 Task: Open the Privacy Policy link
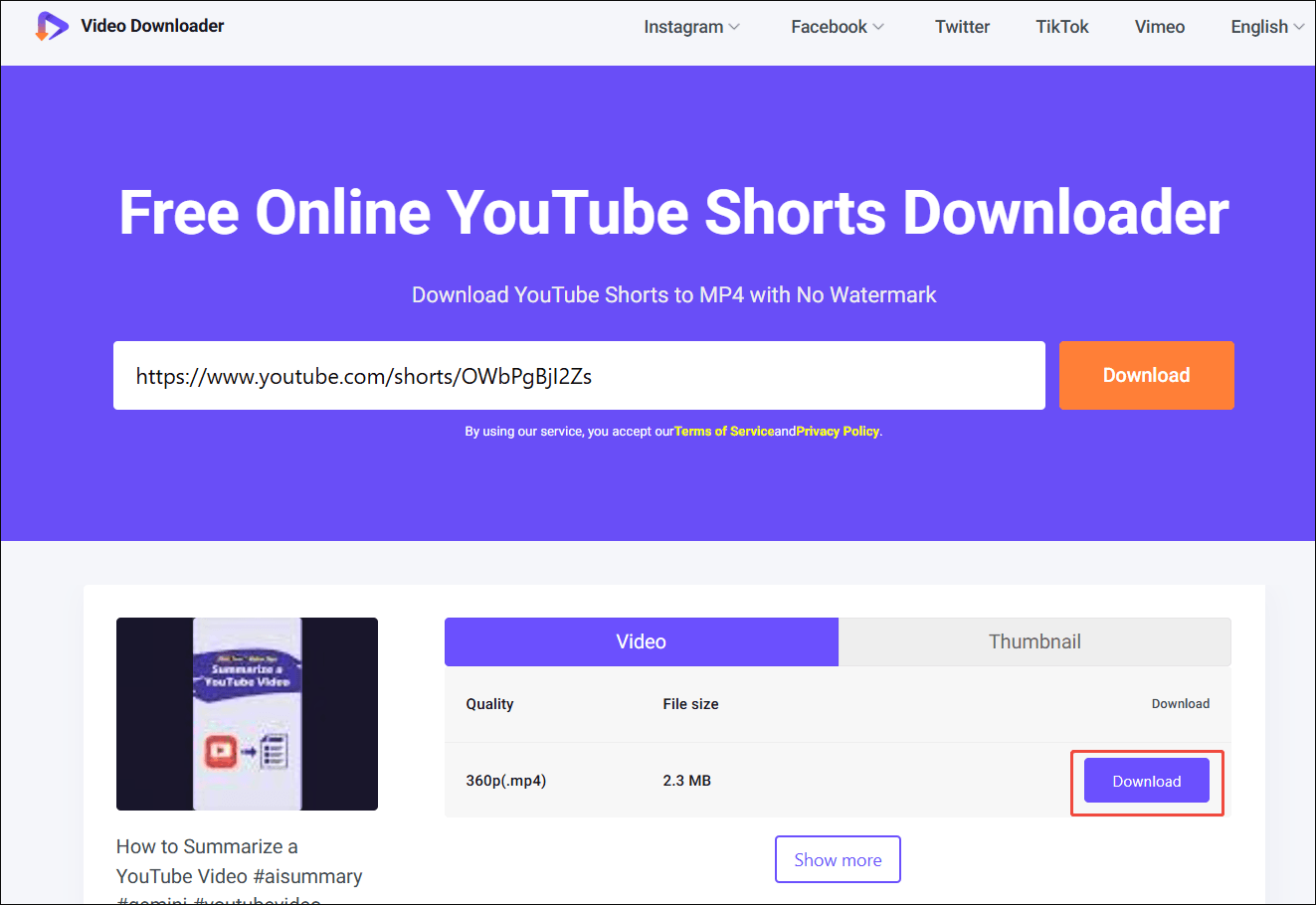pos(838,432)
